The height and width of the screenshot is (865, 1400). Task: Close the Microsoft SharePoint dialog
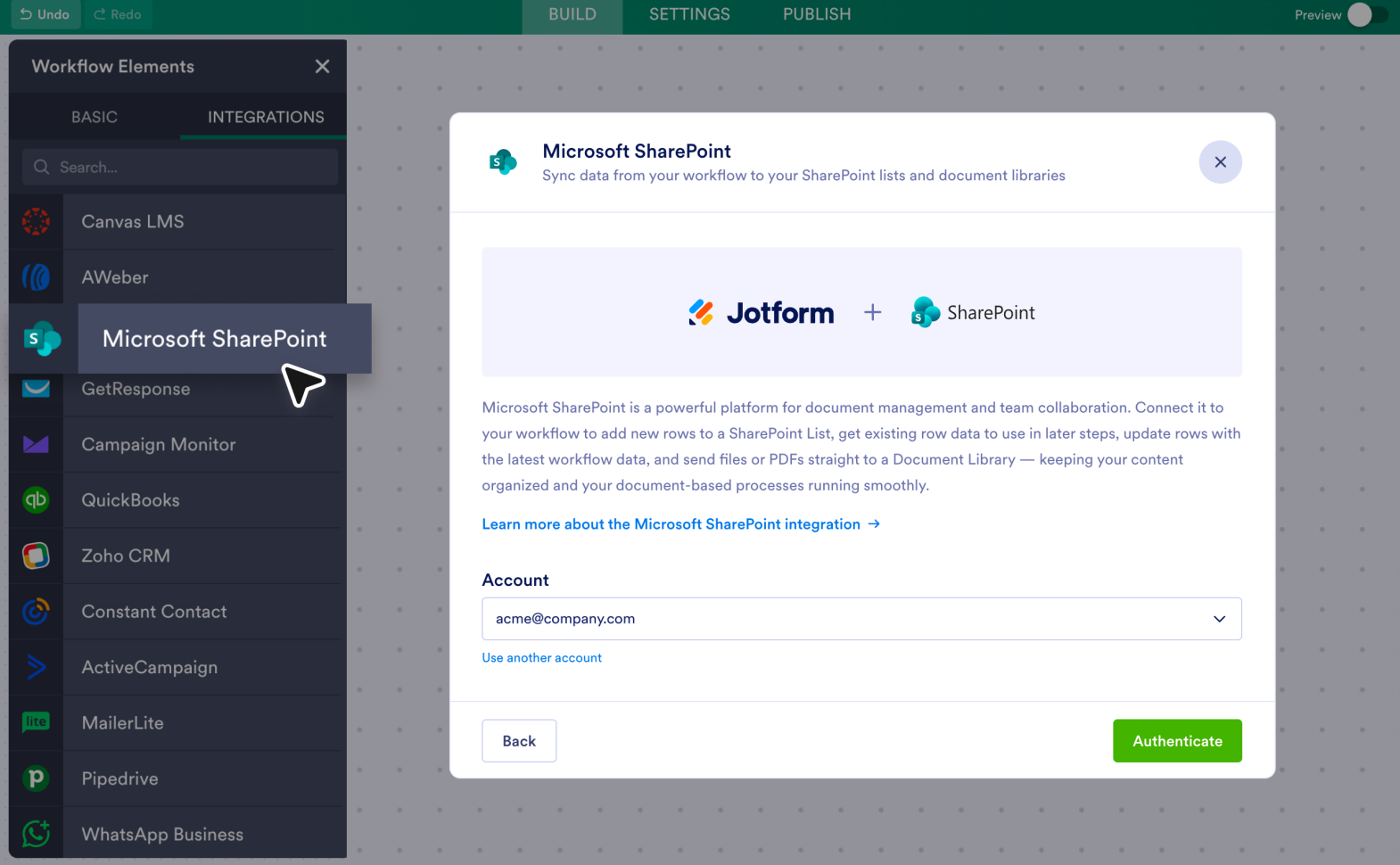pyautogui.click(x=1220, y=162)
